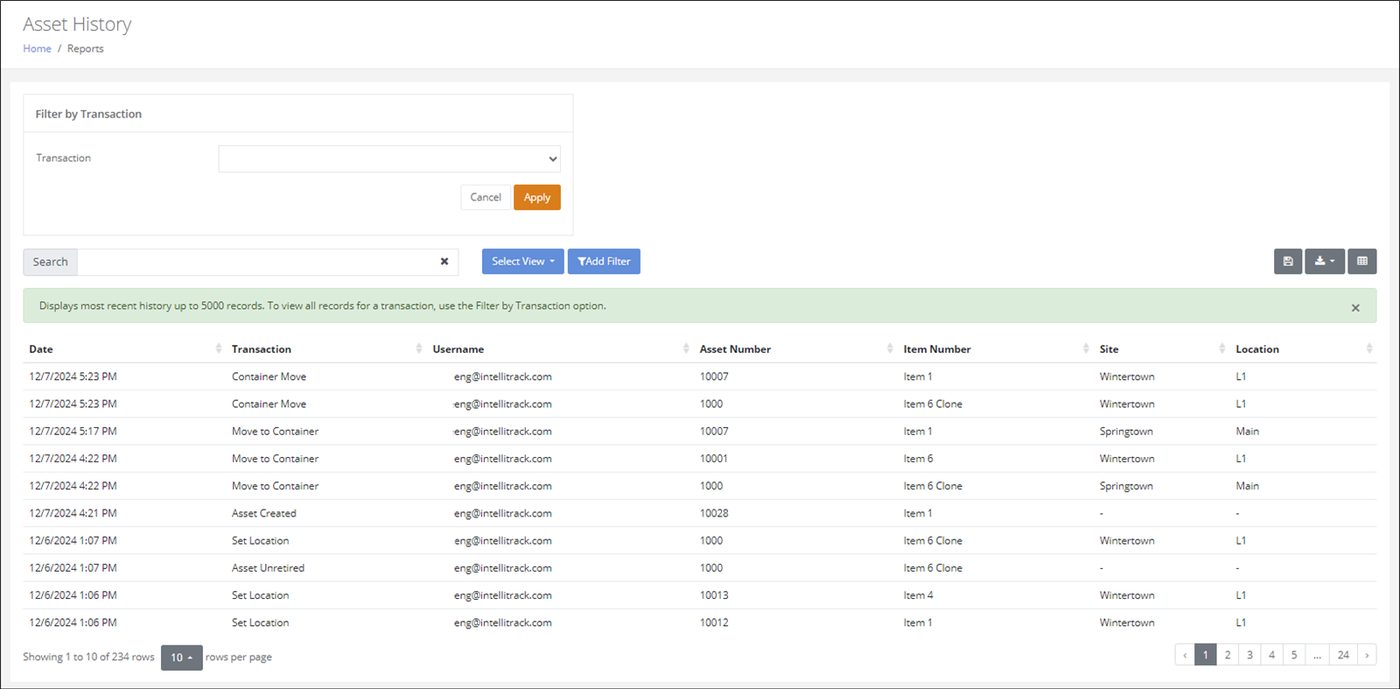Go to page 2
1400x689 pixels.
(x=1227, y=656)
